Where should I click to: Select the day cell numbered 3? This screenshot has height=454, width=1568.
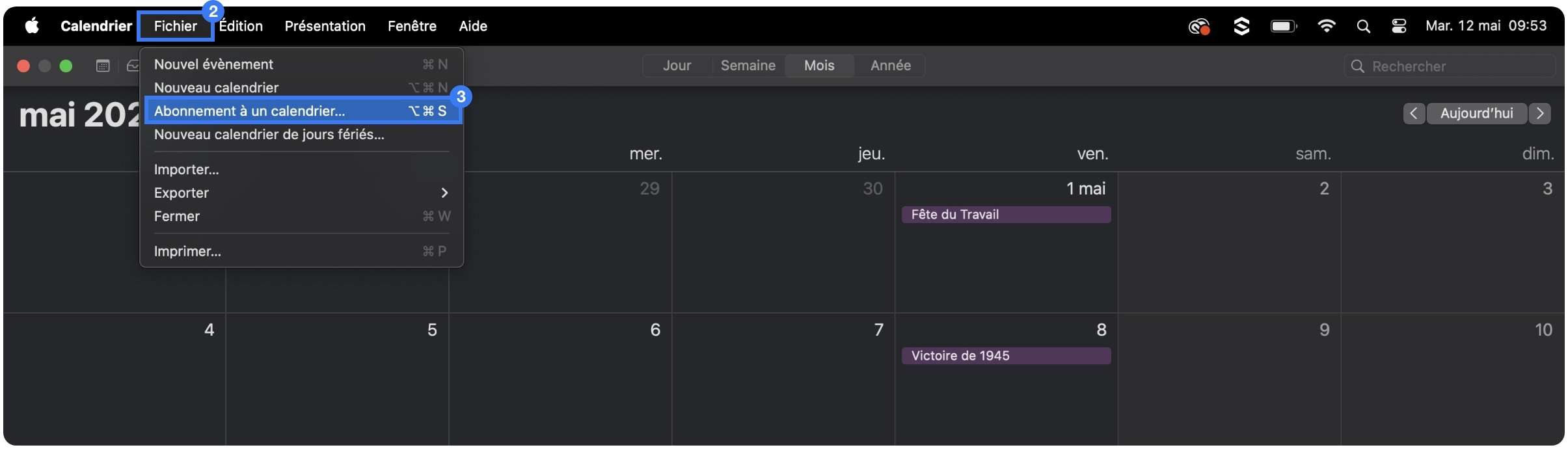tap(1452, 243)
